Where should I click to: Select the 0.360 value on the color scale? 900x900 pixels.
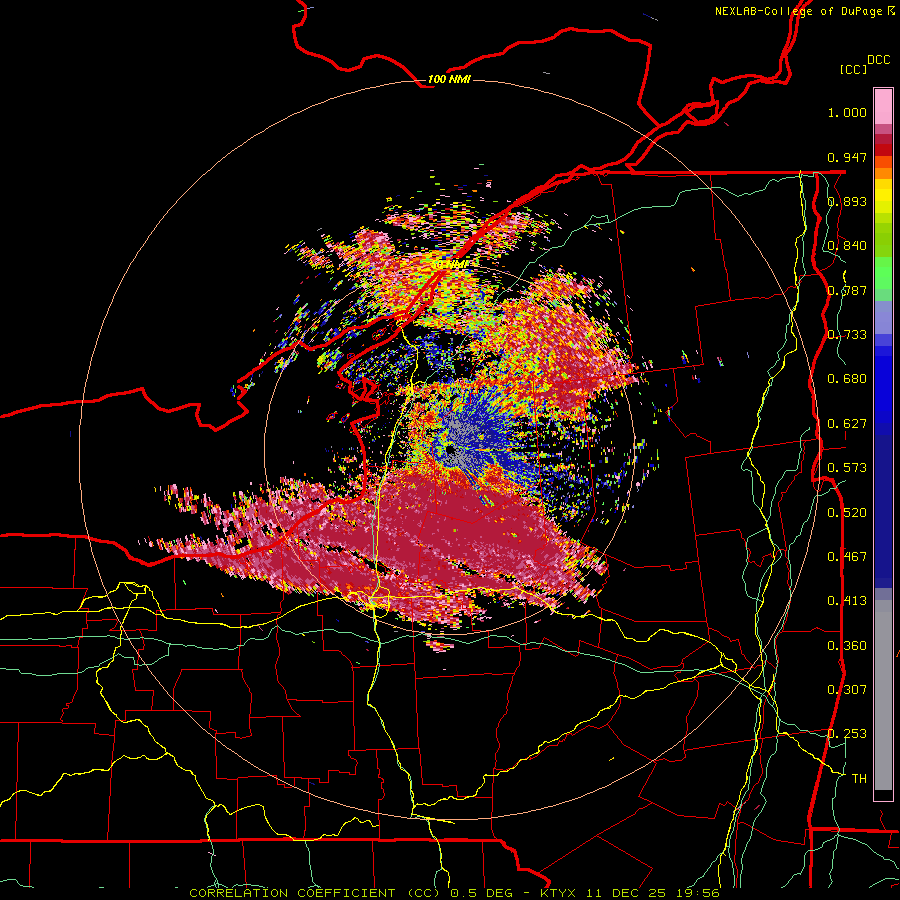coord(847,646)
